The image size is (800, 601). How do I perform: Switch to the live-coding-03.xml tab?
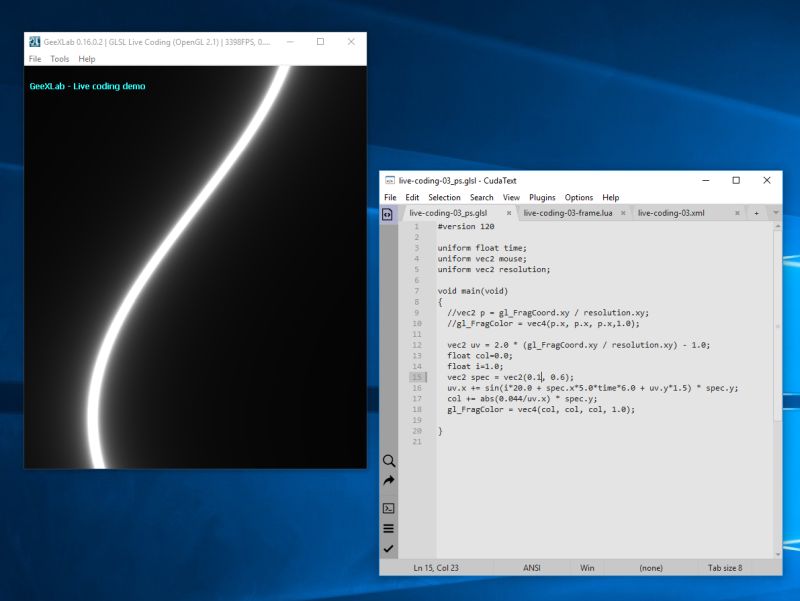[671, 213]
